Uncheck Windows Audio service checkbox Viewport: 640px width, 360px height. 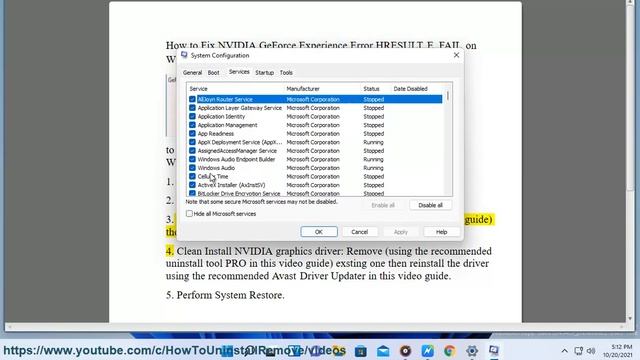click(192, 168)
